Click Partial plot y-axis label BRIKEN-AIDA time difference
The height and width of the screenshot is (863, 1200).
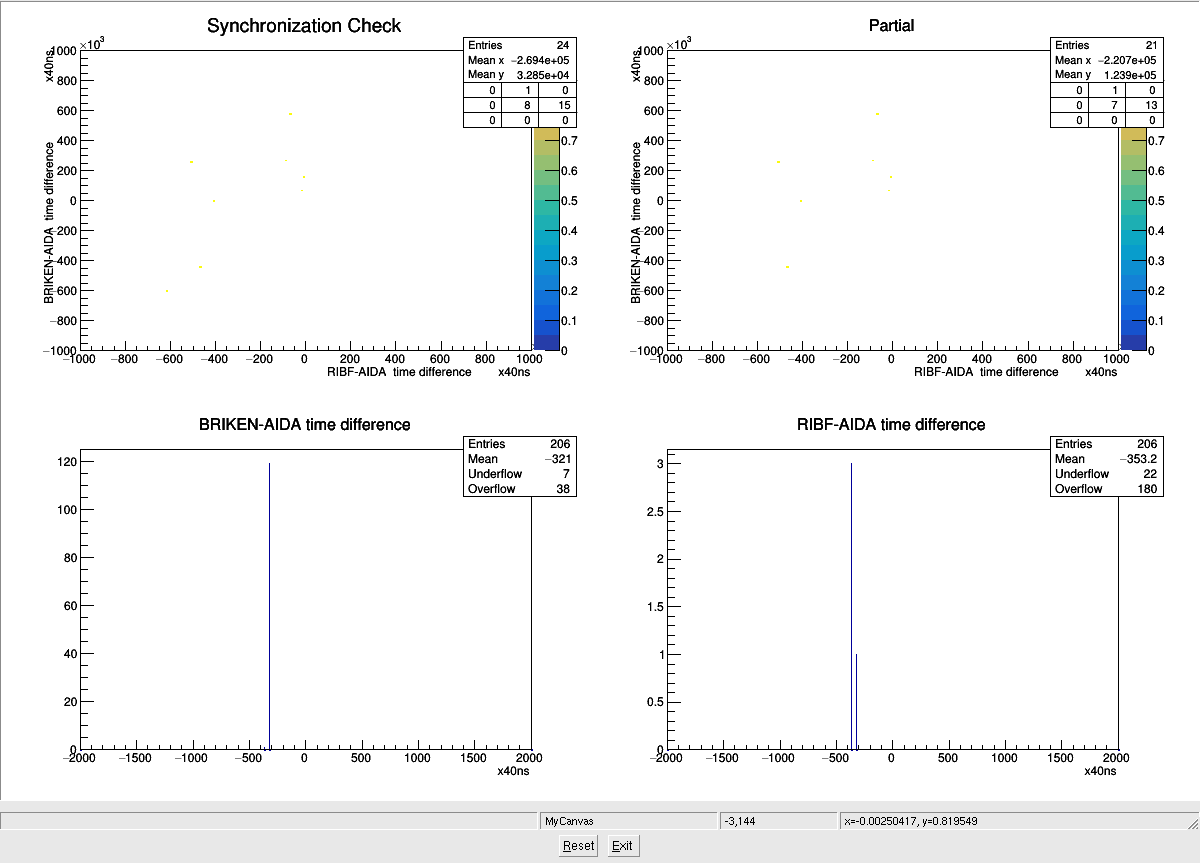[x=636, y=223]
